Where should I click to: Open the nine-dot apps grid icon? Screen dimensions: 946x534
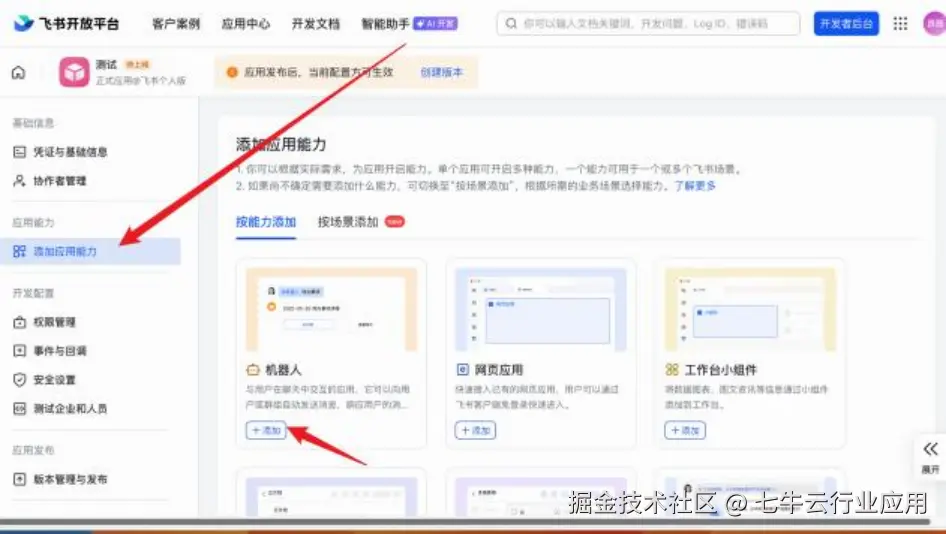tap(900, 24)
